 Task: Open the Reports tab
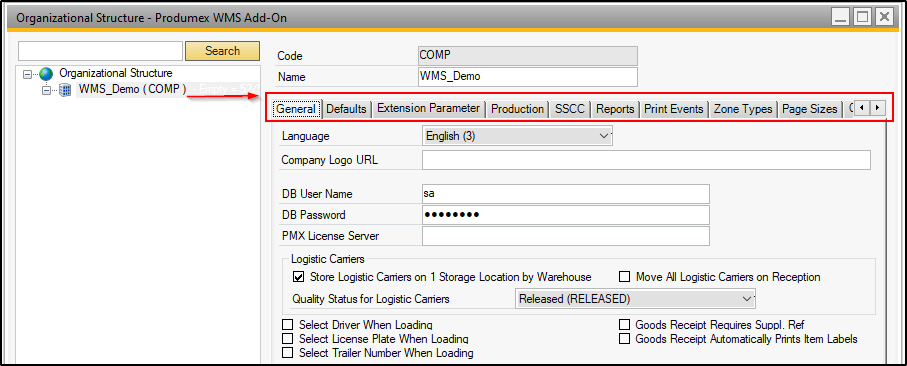[x=615, y=109]
